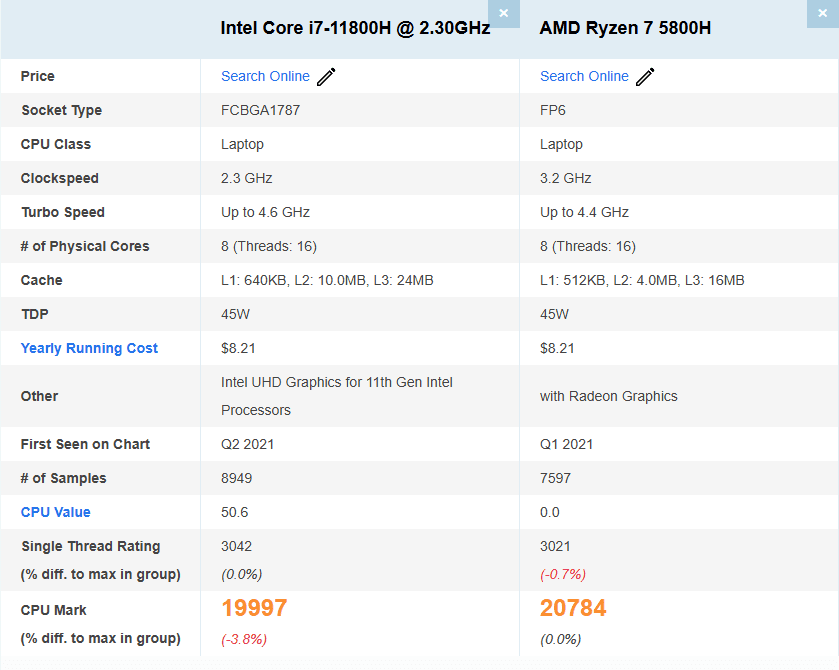This screenshot has height=670, width=839.
Task: Click the FCBGA1787 socket type value
Action: (260, 110)
